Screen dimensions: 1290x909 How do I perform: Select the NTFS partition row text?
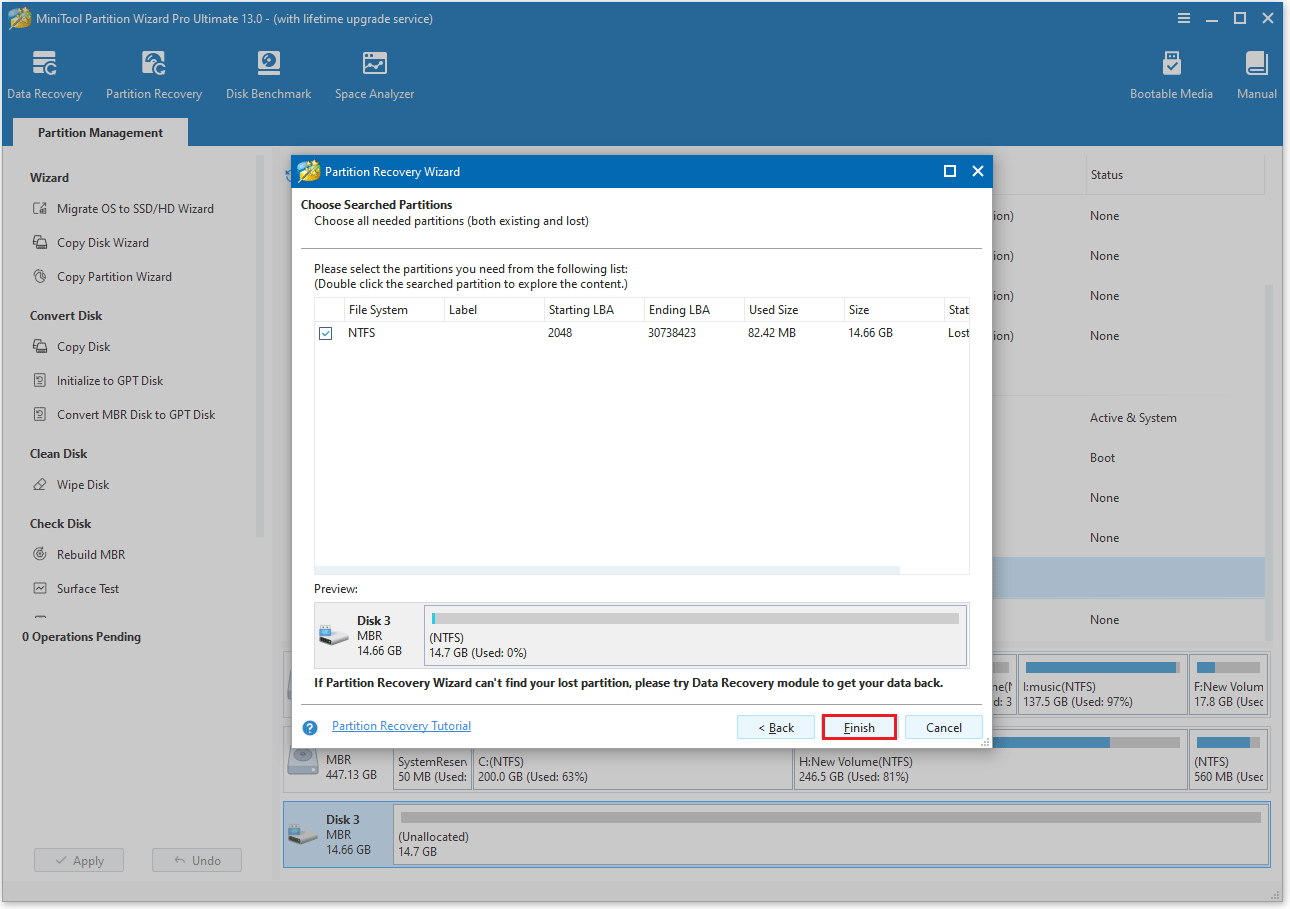pyautogui.click(x=362, y=333)
